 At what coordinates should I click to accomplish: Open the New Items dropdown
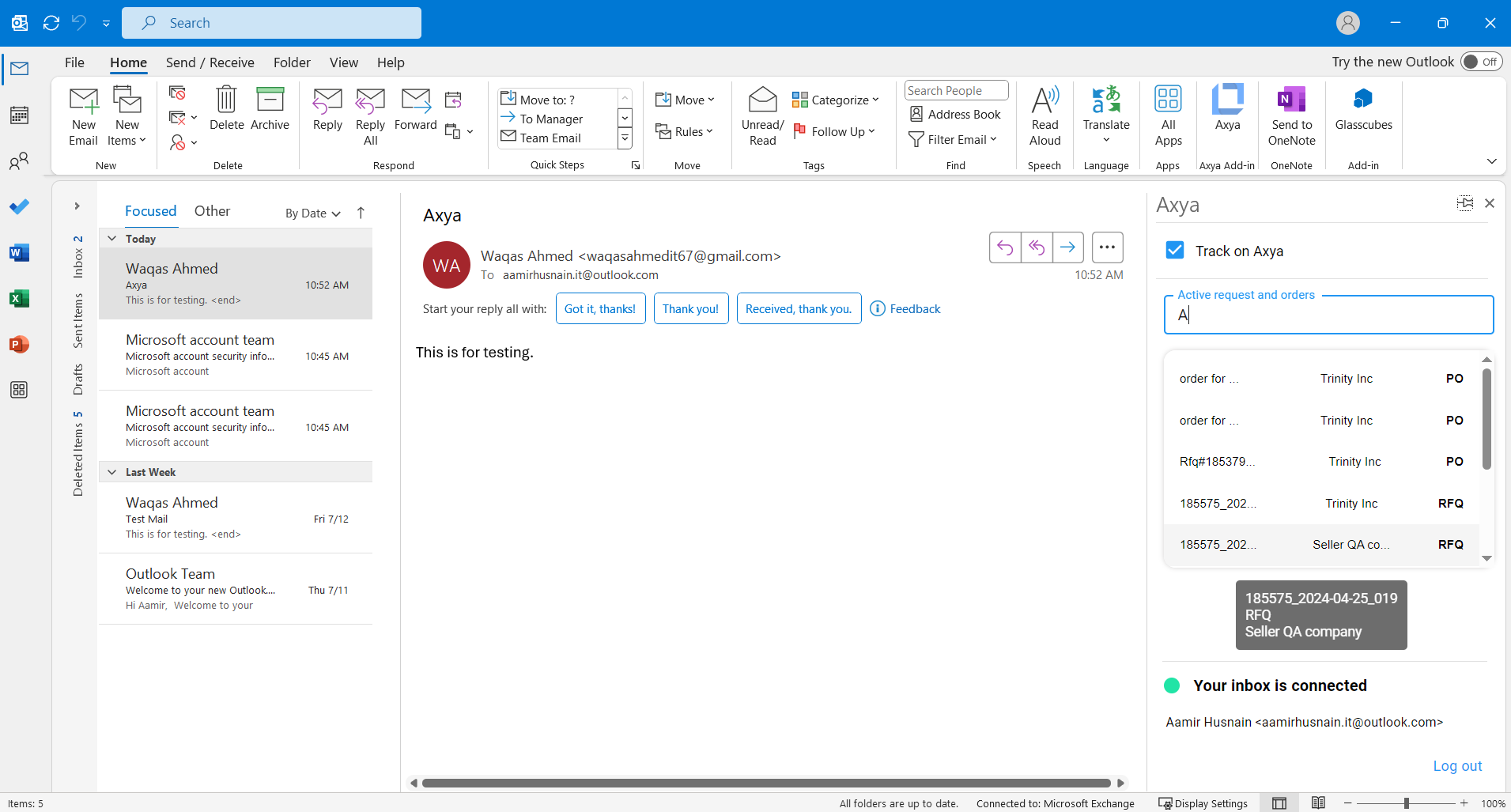(127, 114)
